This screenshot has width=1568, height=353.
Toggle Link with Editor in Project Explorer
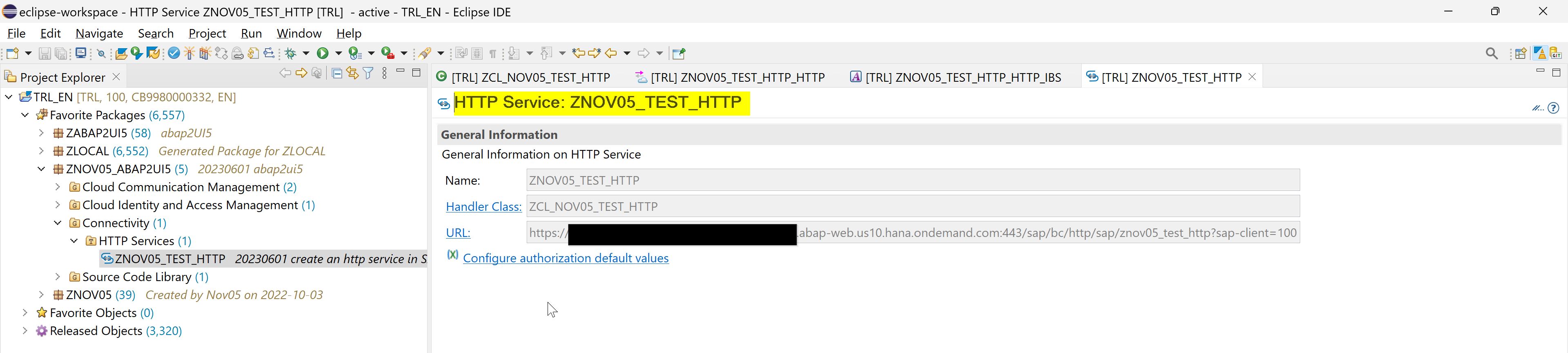coord(352,74)
